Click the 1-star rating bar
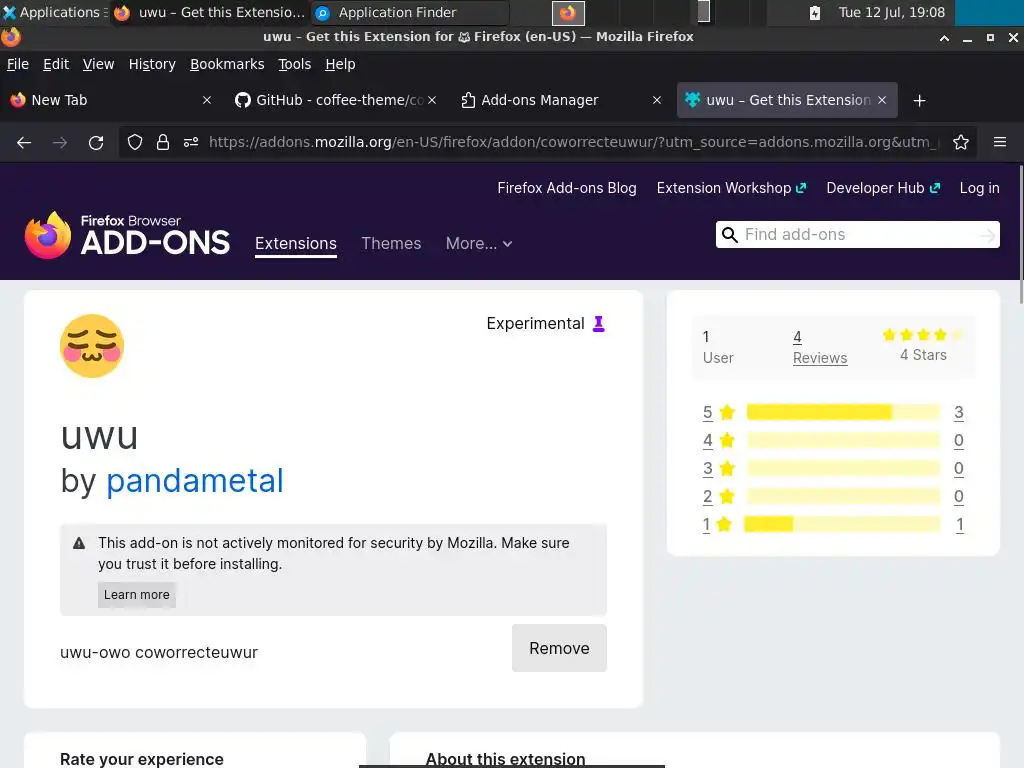The height and width of the screenshot is (768, 1024). tap(842, 524)
